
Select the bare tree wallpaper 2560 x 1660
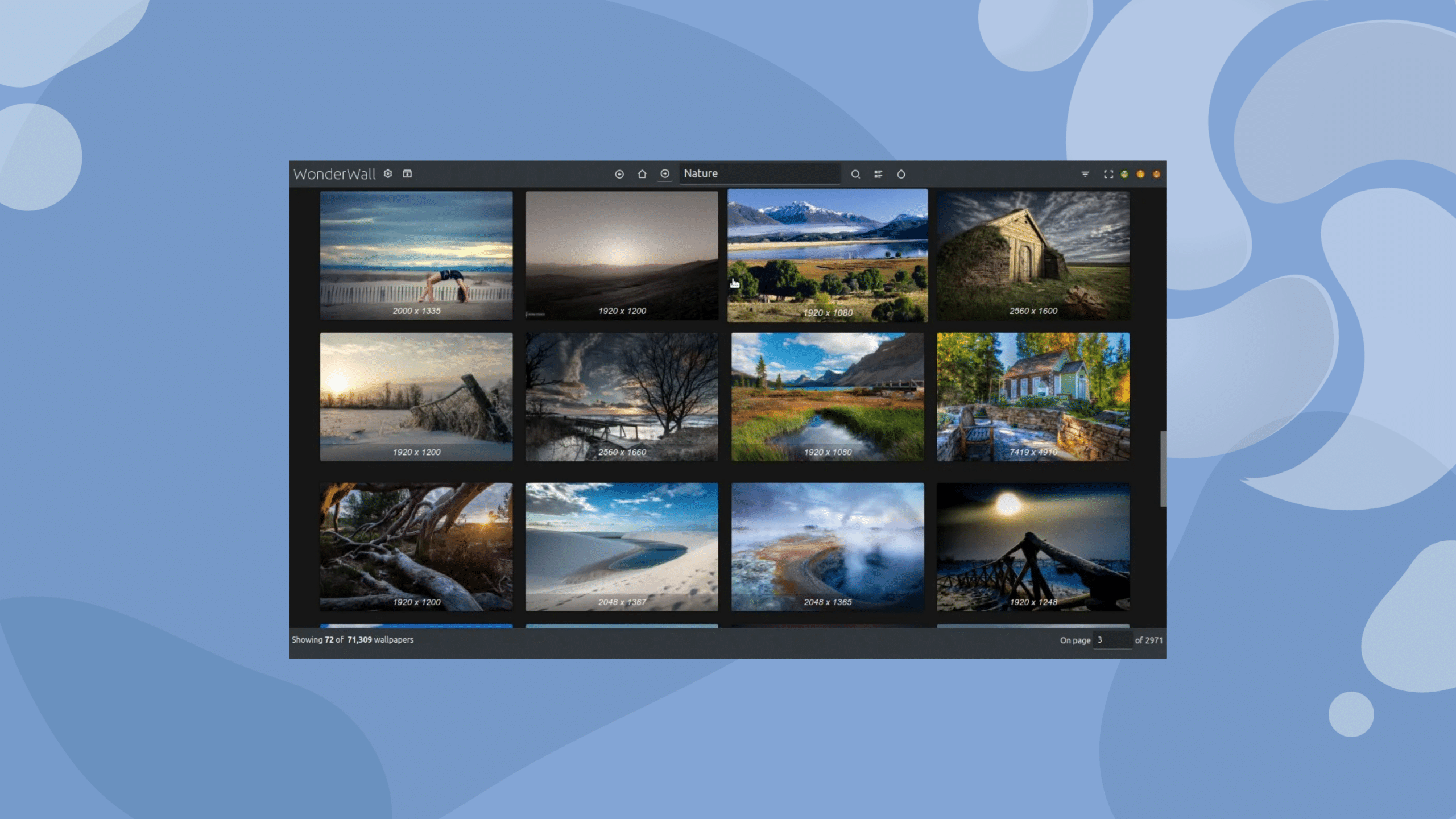click(622, 397)
